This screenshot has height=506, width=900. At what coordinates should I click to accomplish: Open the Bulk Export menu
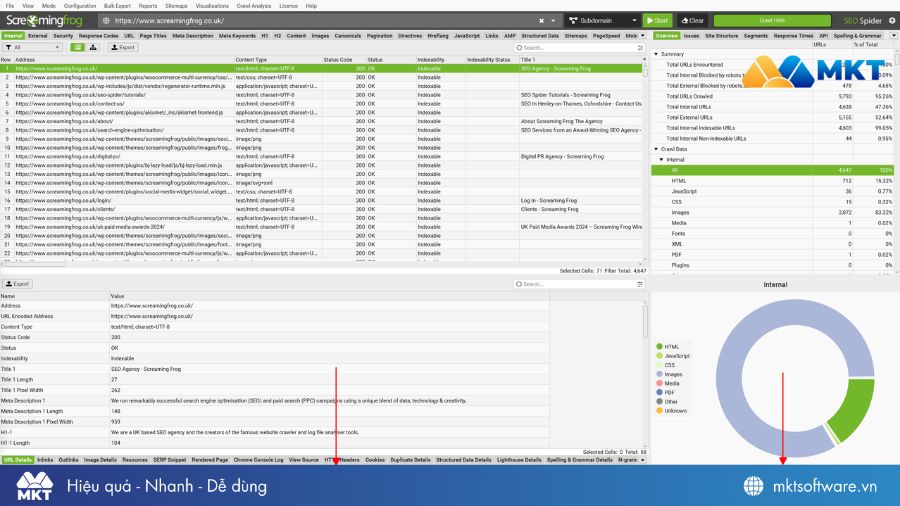(x=117, y=6)
